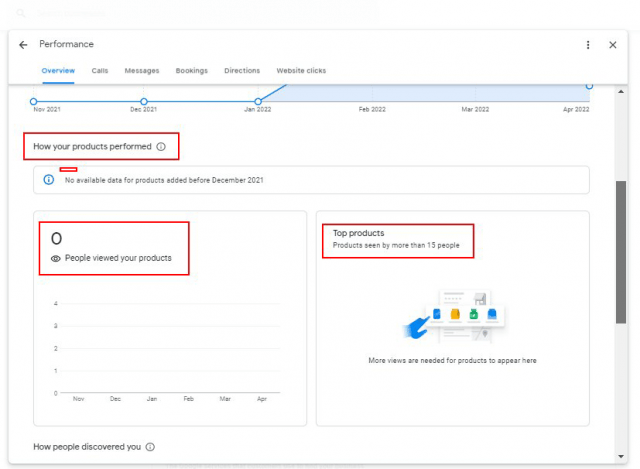Go back using the Performance back arrow

[23, 45]
